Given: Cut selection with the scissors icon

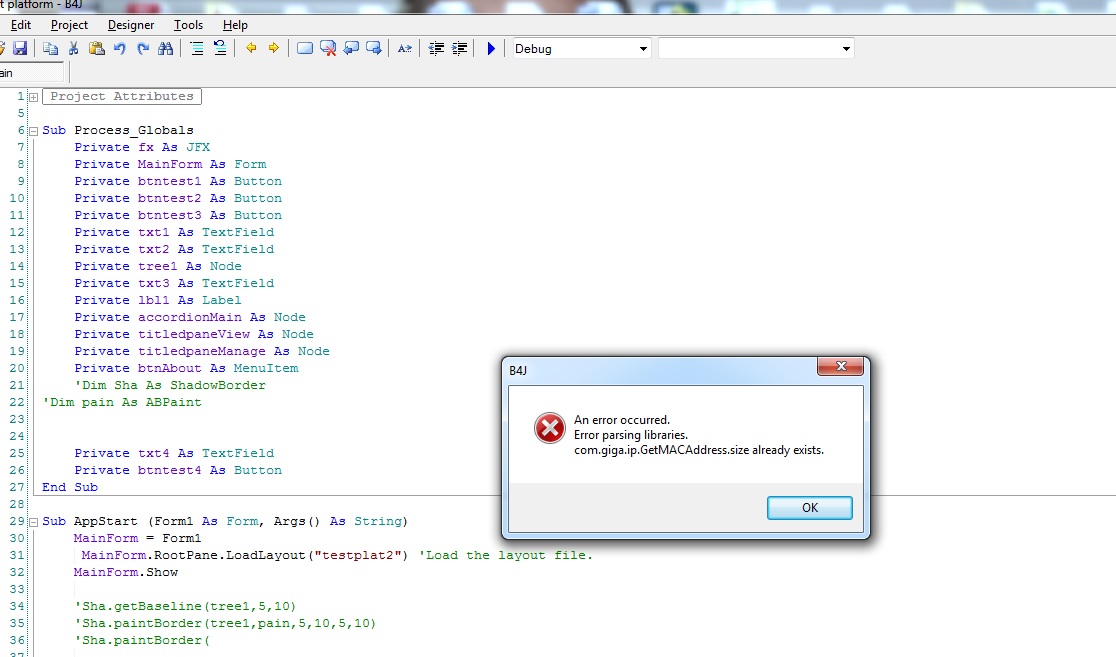Looking at the screenshot, I should [x=73, y=48].
